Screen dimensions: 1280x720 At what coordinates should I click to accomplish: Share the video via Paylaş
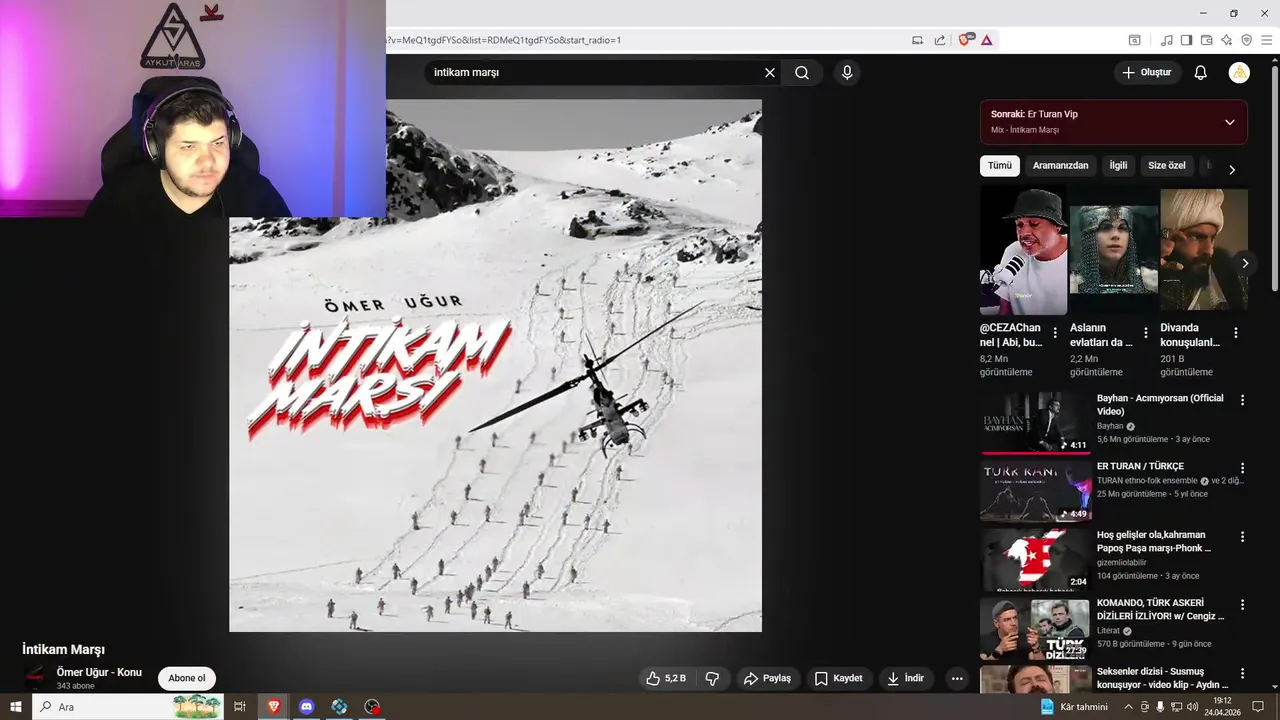click(x=768, y=678)
